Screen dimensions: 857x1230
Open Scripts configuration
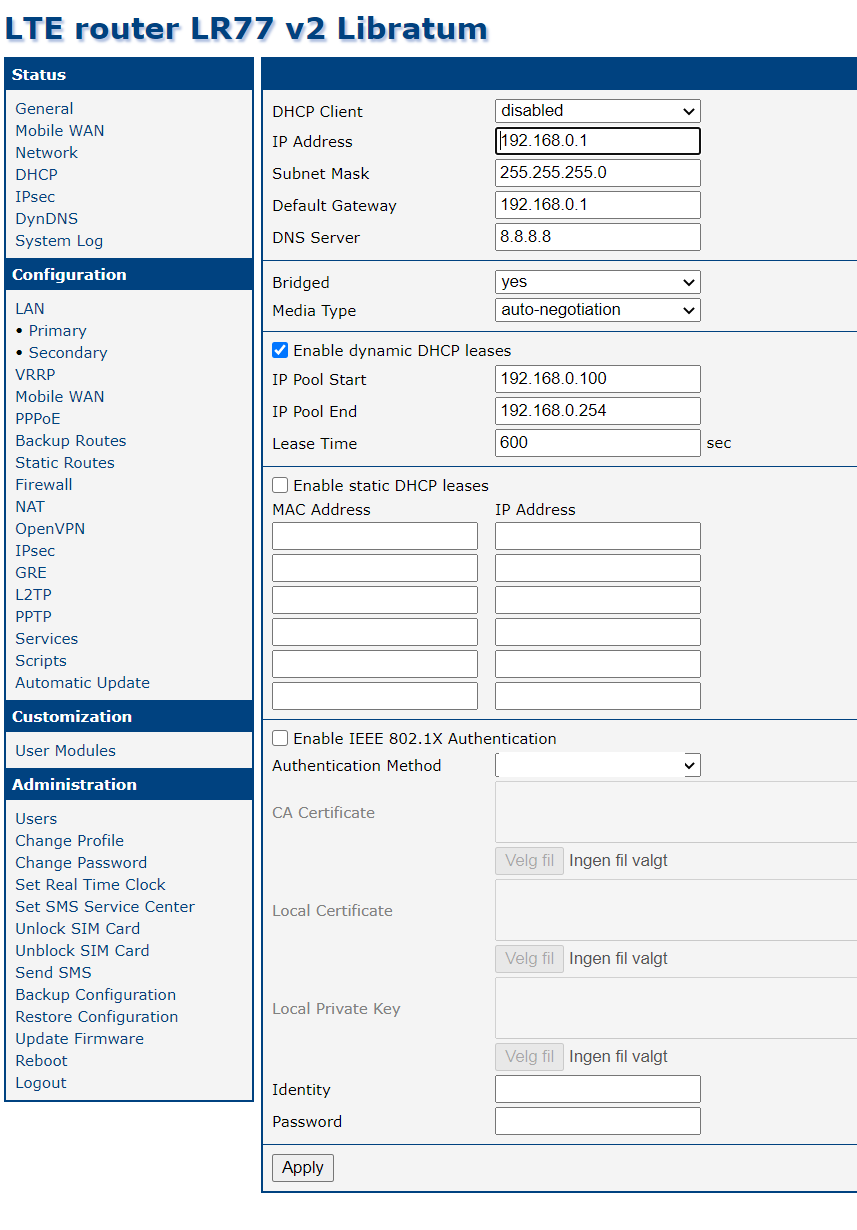click(x=41, y=661)
